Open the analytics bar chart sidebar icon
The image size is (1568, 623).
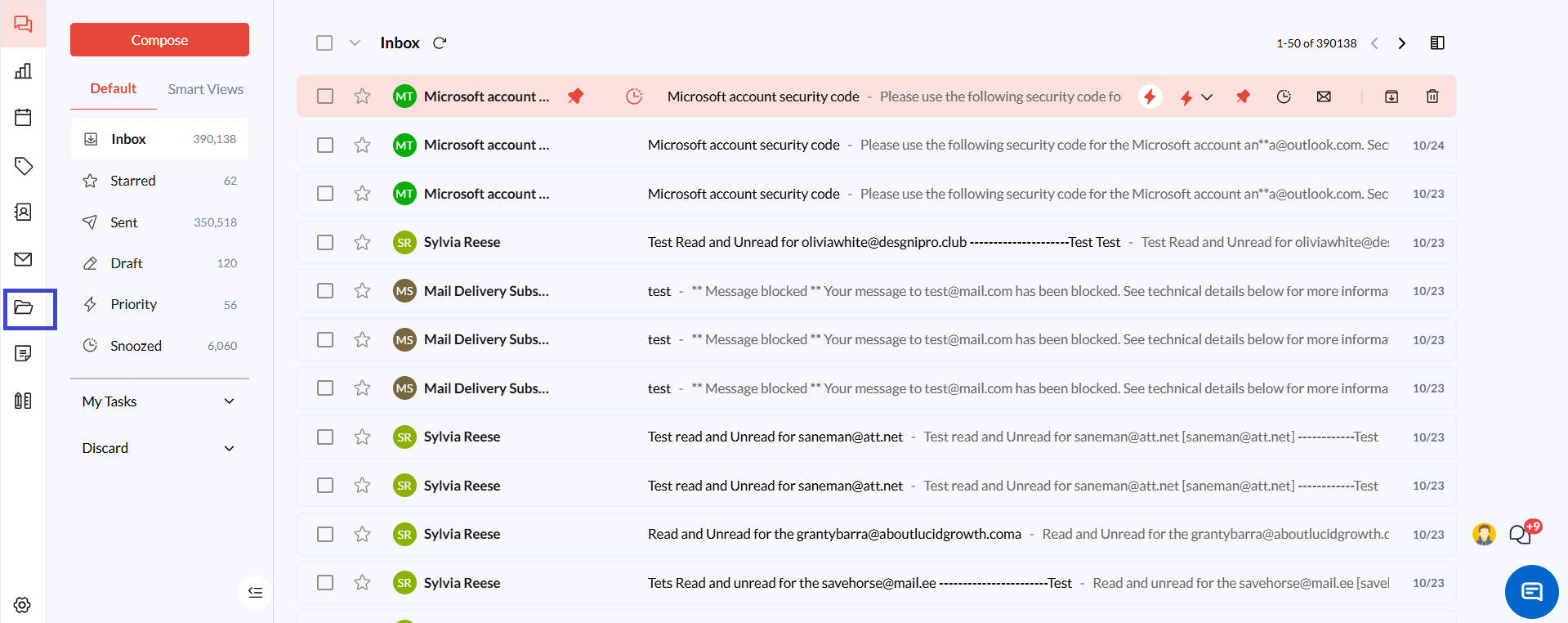point(23,71)
